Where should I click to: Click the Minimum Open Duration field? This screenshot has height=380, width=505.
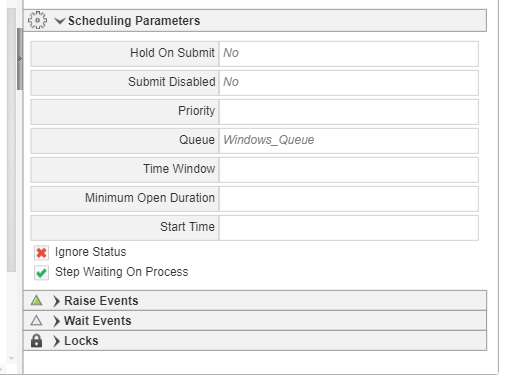point(349,198)
